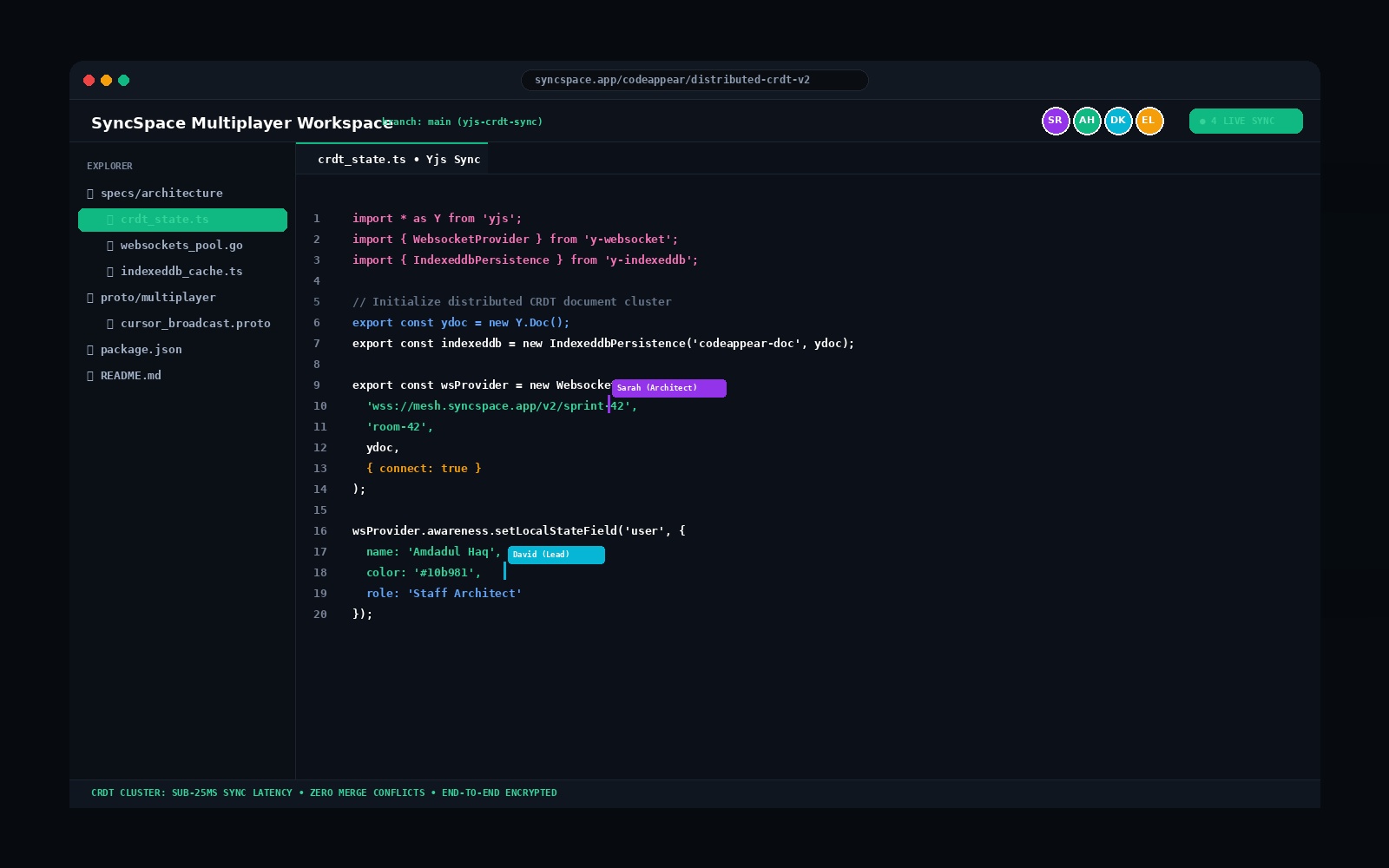
Task: Click the import * as Y line
Action: pyautogui.click(x=438, y=218)
